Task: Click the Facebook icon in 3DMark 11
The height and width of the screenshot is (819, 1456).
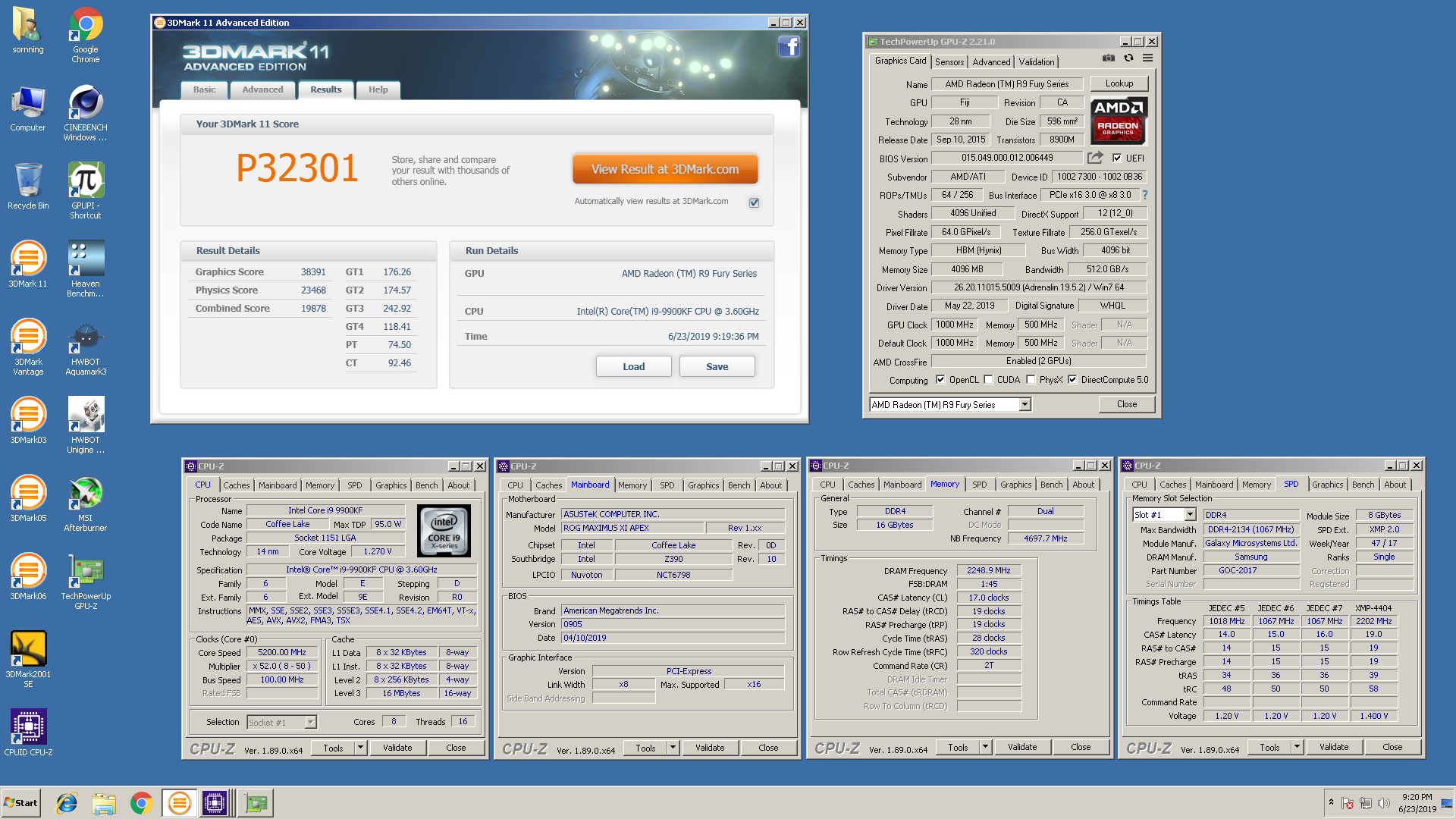Action: pyautogui.click(x=789, y=47)
